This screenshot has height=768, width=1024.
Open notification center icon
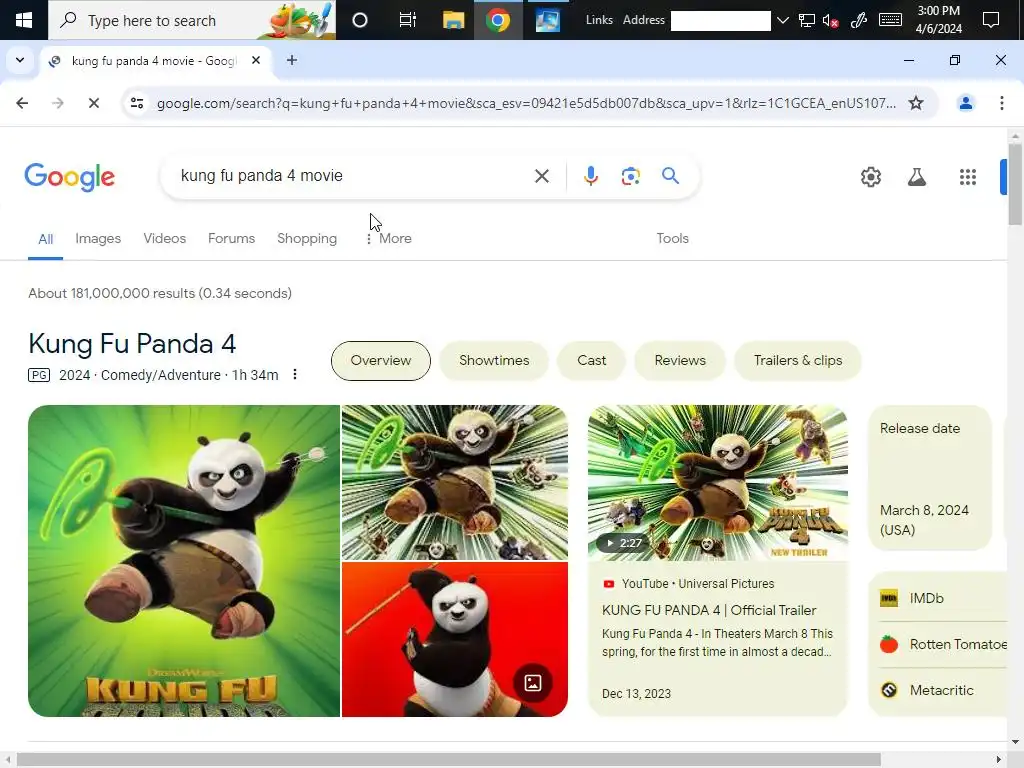(991, 20)
